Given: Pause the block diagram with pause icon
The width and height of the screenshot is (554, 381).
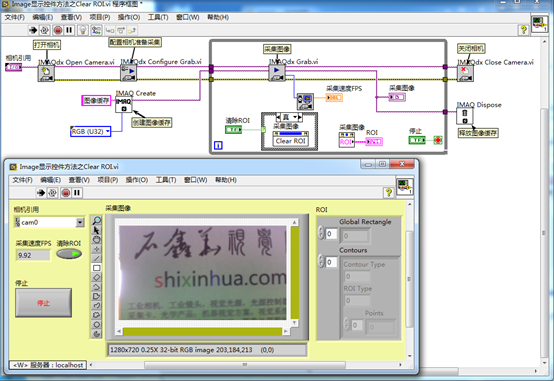Looking at the screenshot, I should (69, 30).
